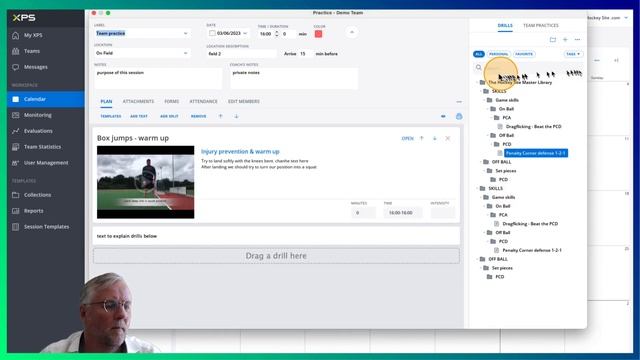Viewport: 640px width, 360px height.
Task: Click the REMOVE button
Action: 198,116
